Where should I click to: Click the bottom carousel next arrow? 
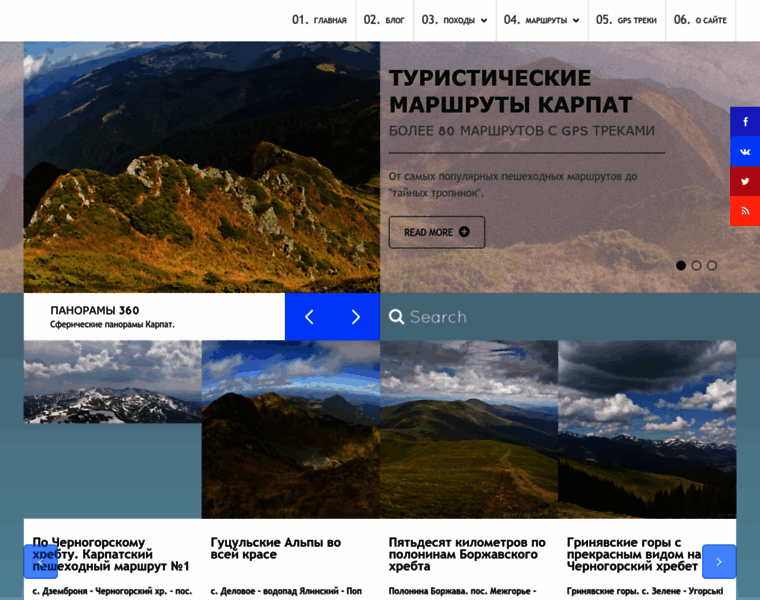[x=719, y=562]
